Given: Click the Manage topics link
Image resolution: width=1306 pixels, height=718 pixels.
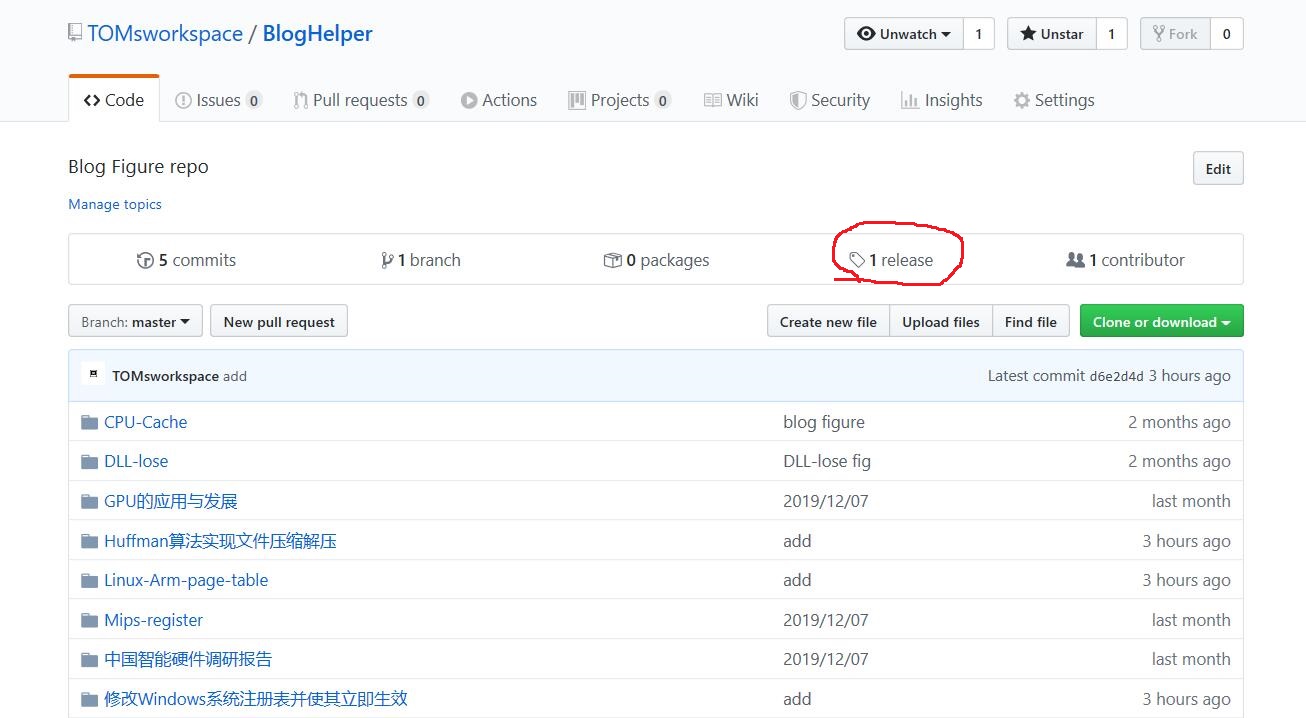Looking at the screenshot, I should tap(114, 204).
